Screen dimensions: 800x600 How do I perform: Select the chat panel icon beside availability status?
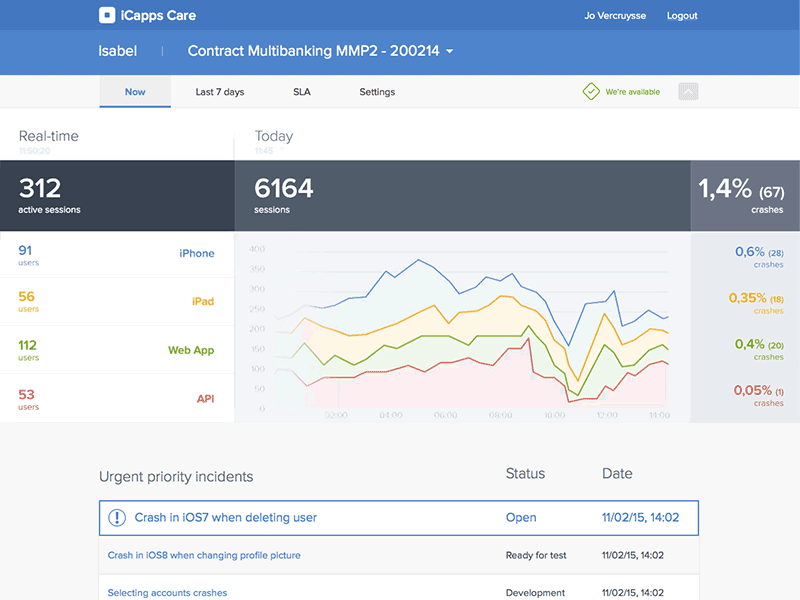coord(687,90)
